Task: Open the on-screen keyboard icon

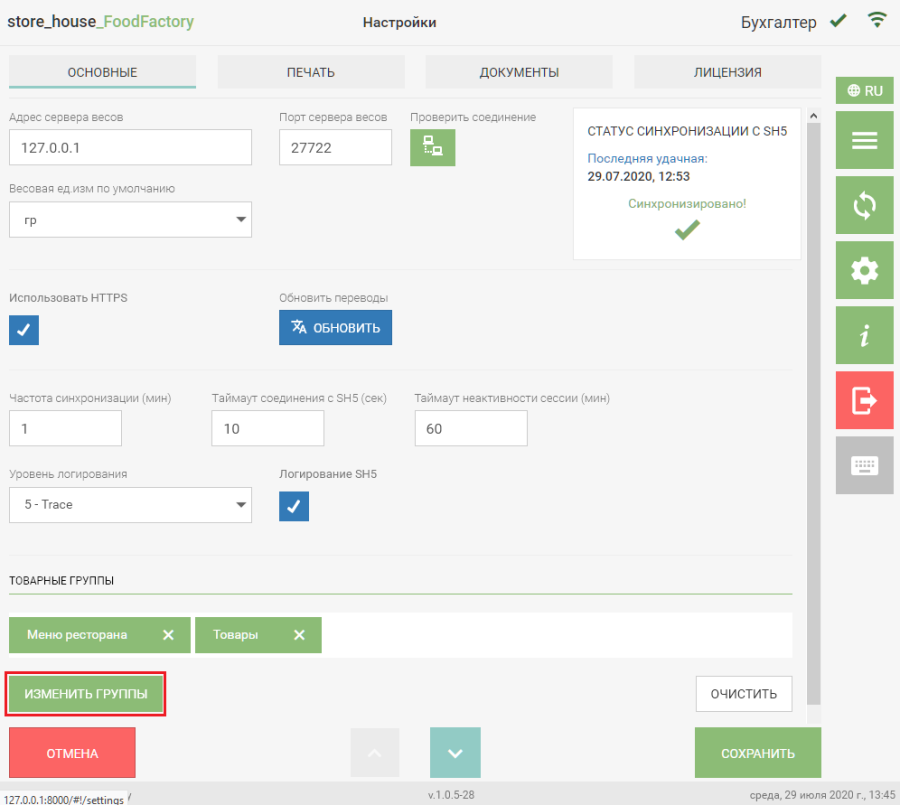Action: [864, 465]
